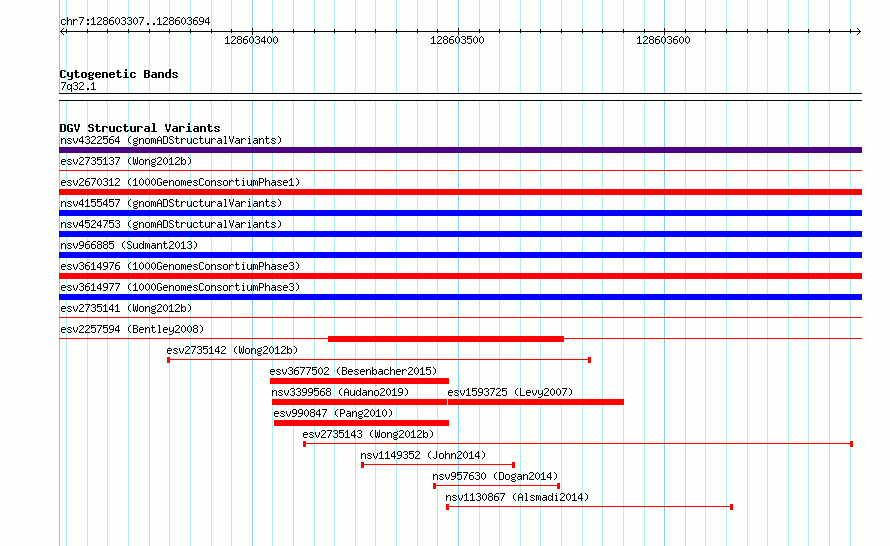This screenshot has height=546, width=890.
Task: Select the esv2735142 thin red variant line
Action: (x=379, y=360)
